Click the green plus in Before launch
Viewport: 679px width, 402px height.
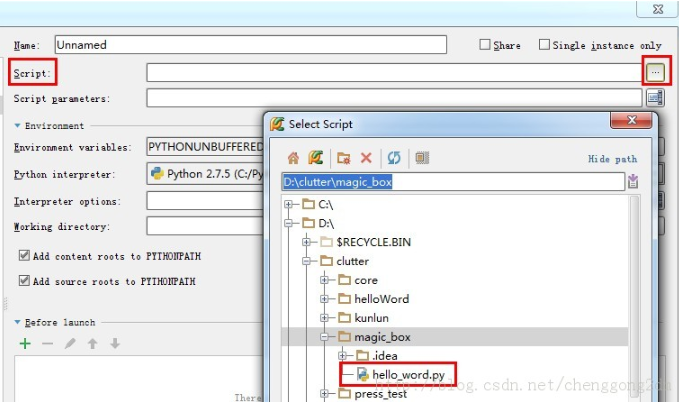pyautogui.click(x=25, y=344)
